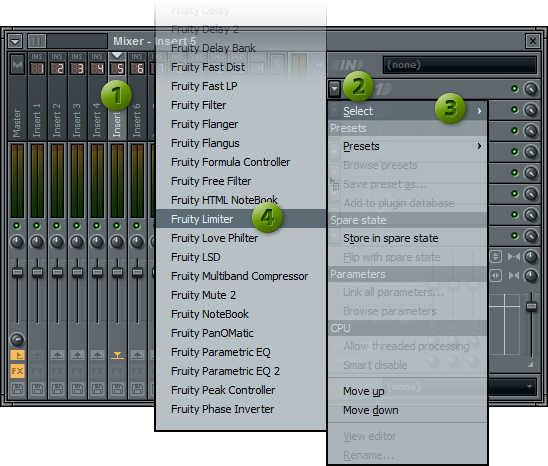Click the swap left/right channels button

click(x=495, y=275)
